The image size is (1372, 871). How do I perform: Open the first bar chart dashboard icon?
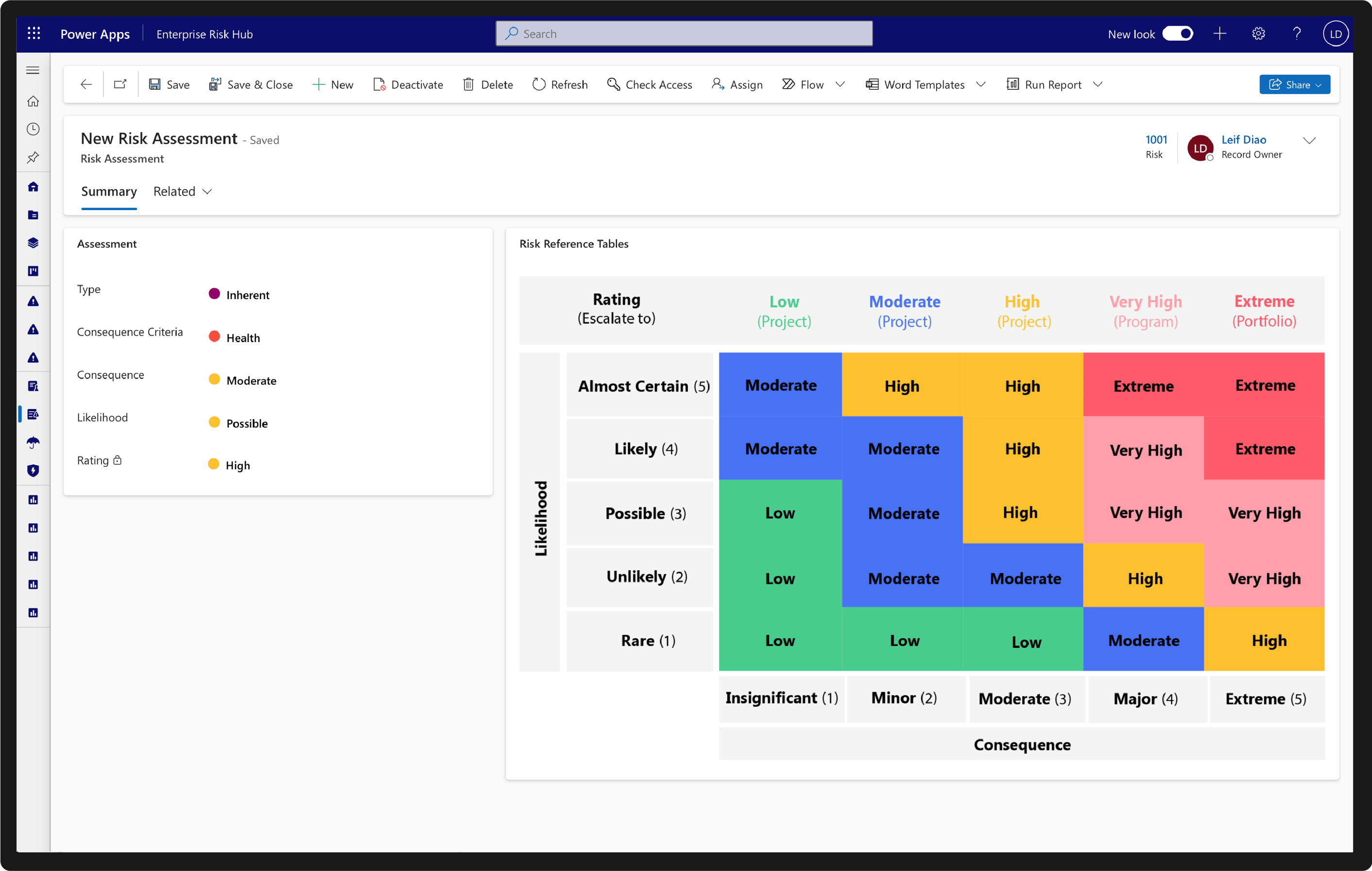pos(33,500)
